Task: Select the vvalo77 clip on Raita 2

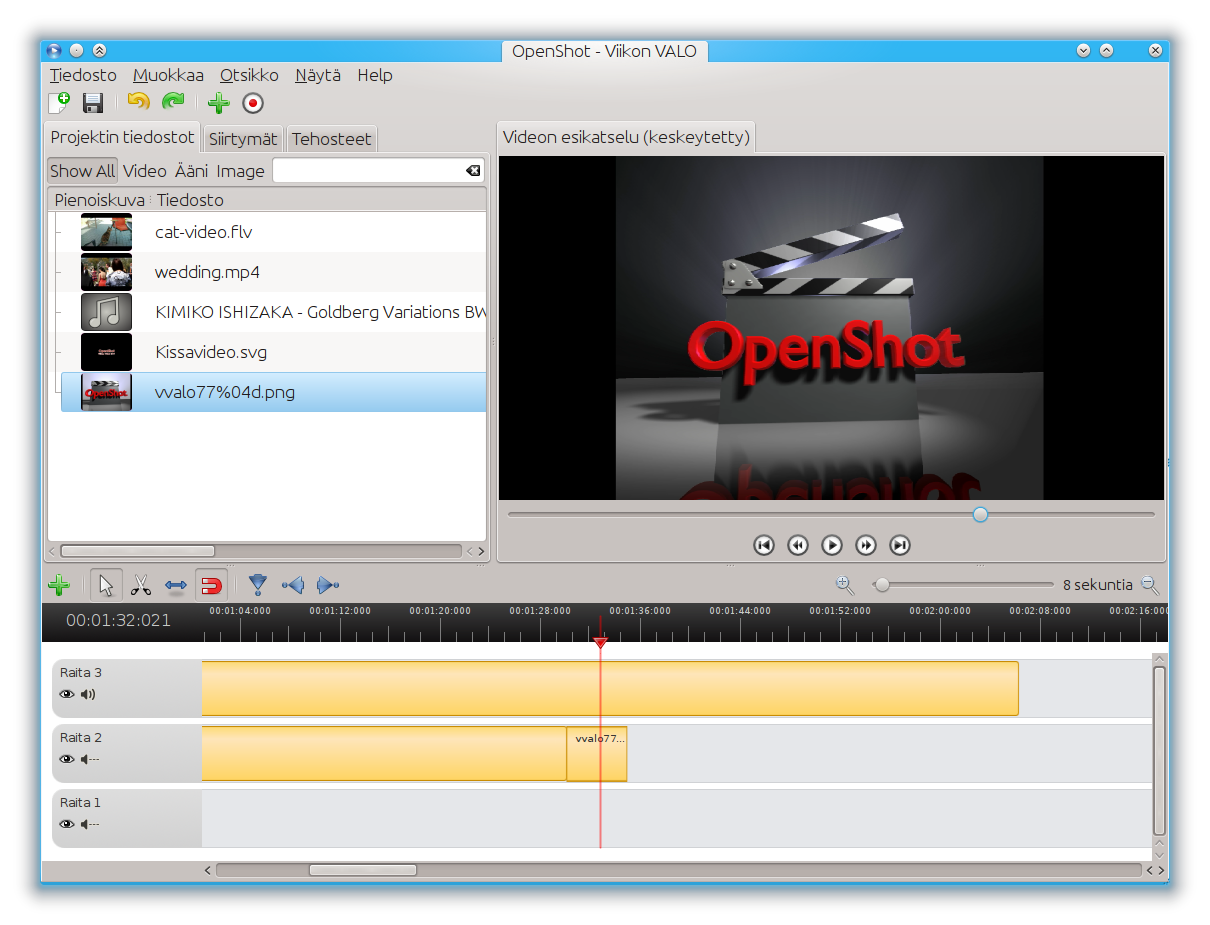Action: [597, 754]
